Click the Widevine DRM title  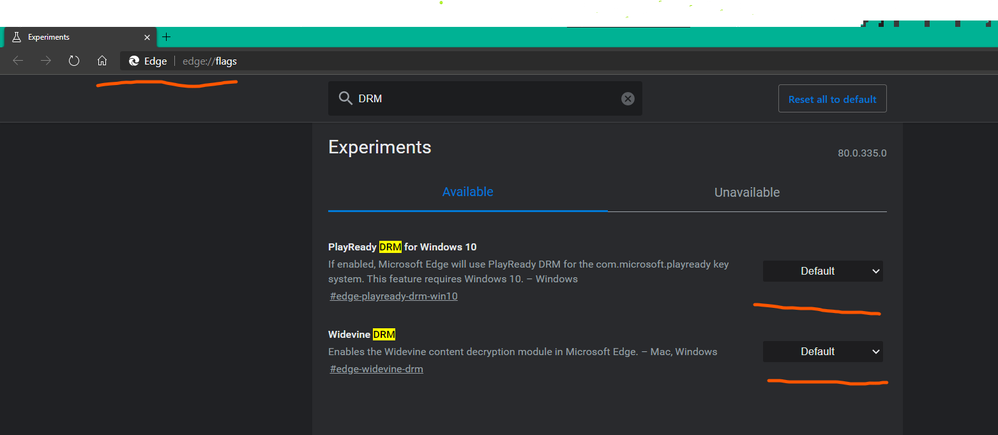pyautogui.click(x=362, y=334)
